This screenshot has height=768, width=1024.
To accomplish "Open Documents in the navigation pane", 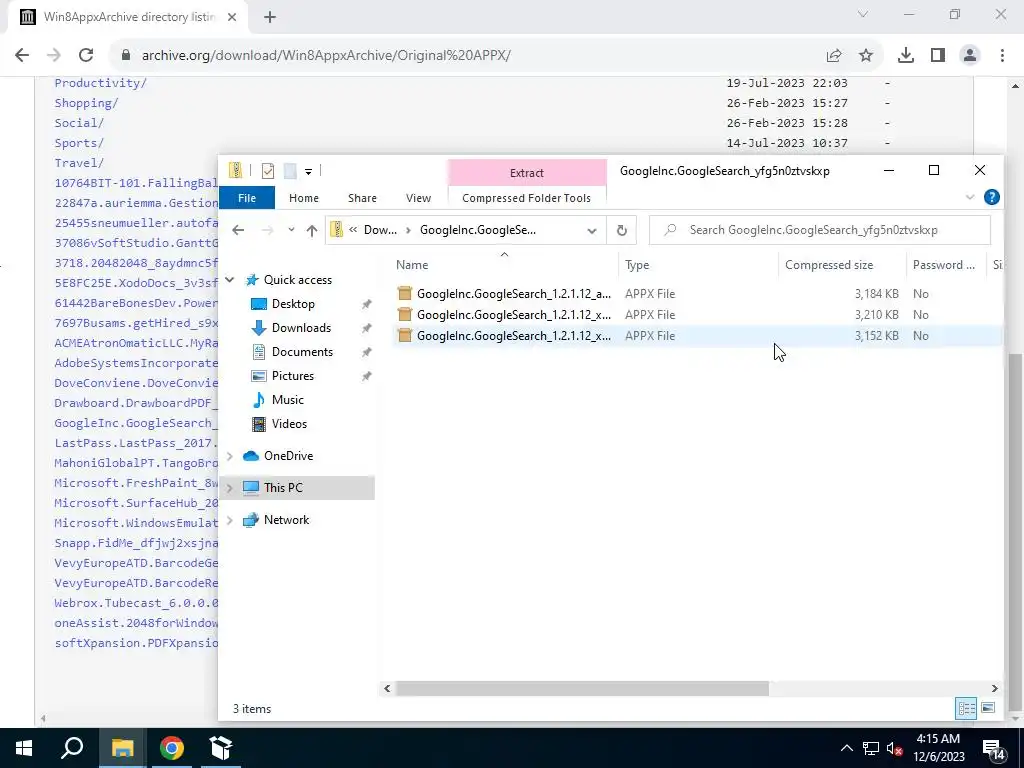I will (x=302, y=352).
